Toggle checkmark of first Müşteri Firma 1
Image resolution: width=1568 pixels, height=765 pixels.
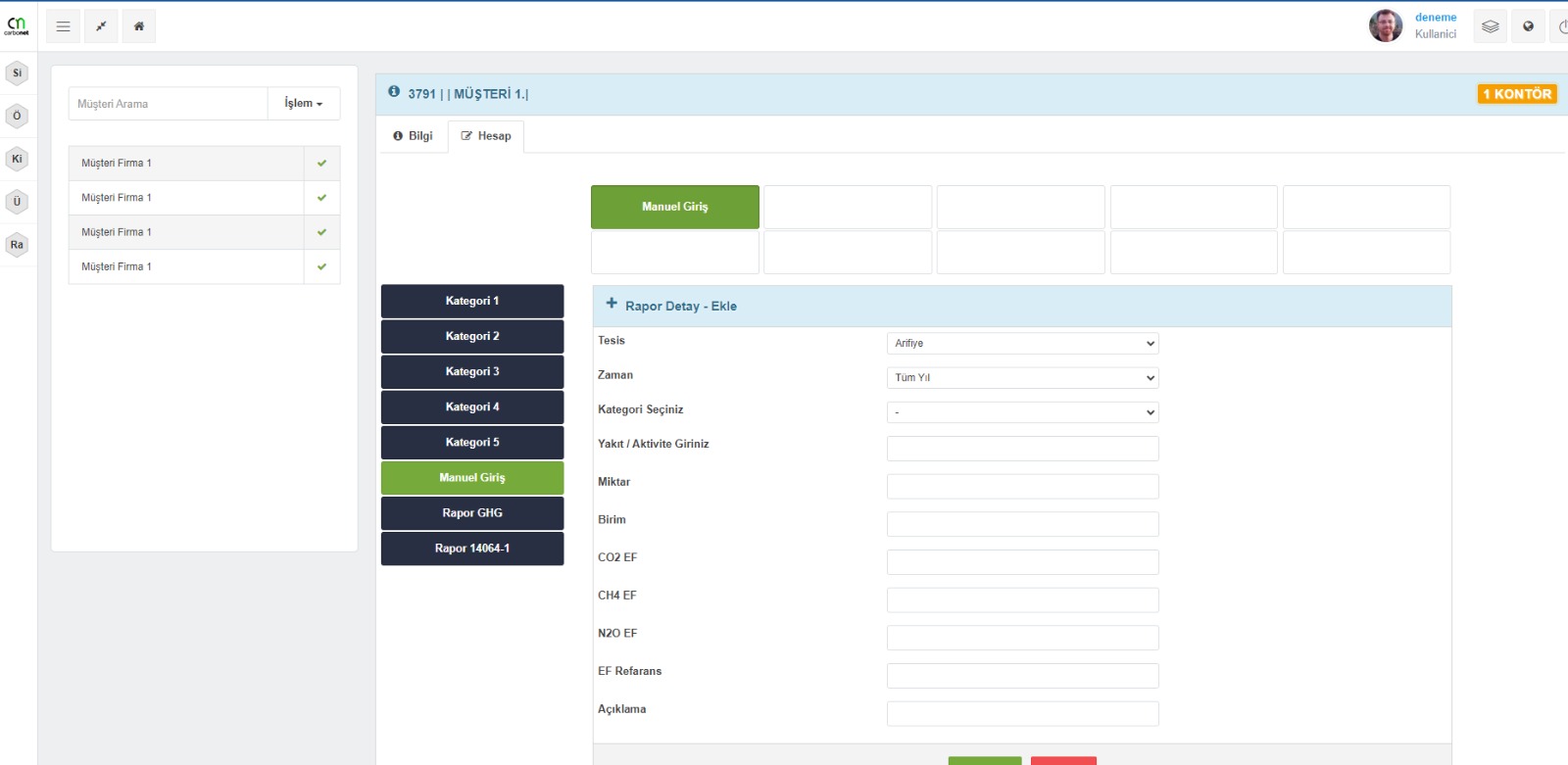pos(321,164)
